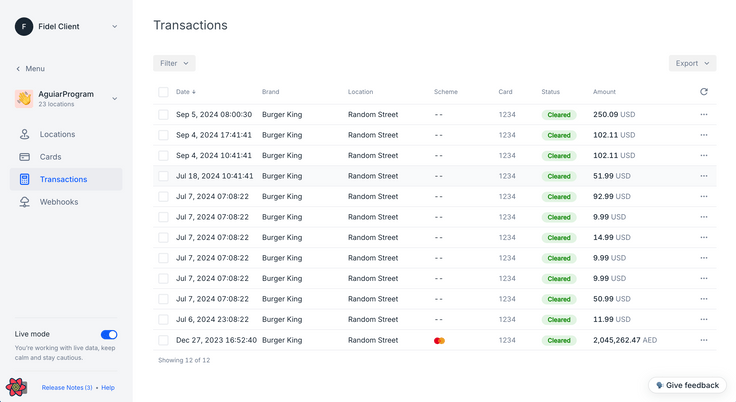Open the Locations icon in the sidebar
Screen dimensions: 736x402
click(24, 134)
